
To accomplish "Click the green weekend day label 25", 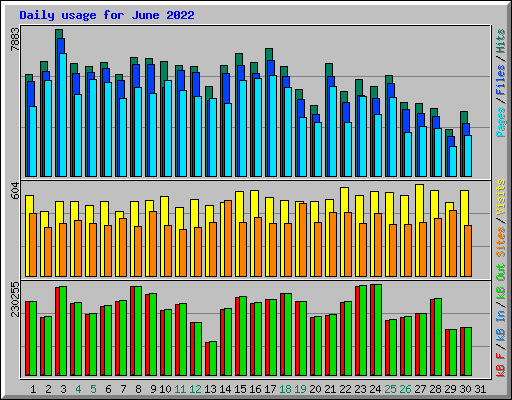I will (x=390, y=389).
